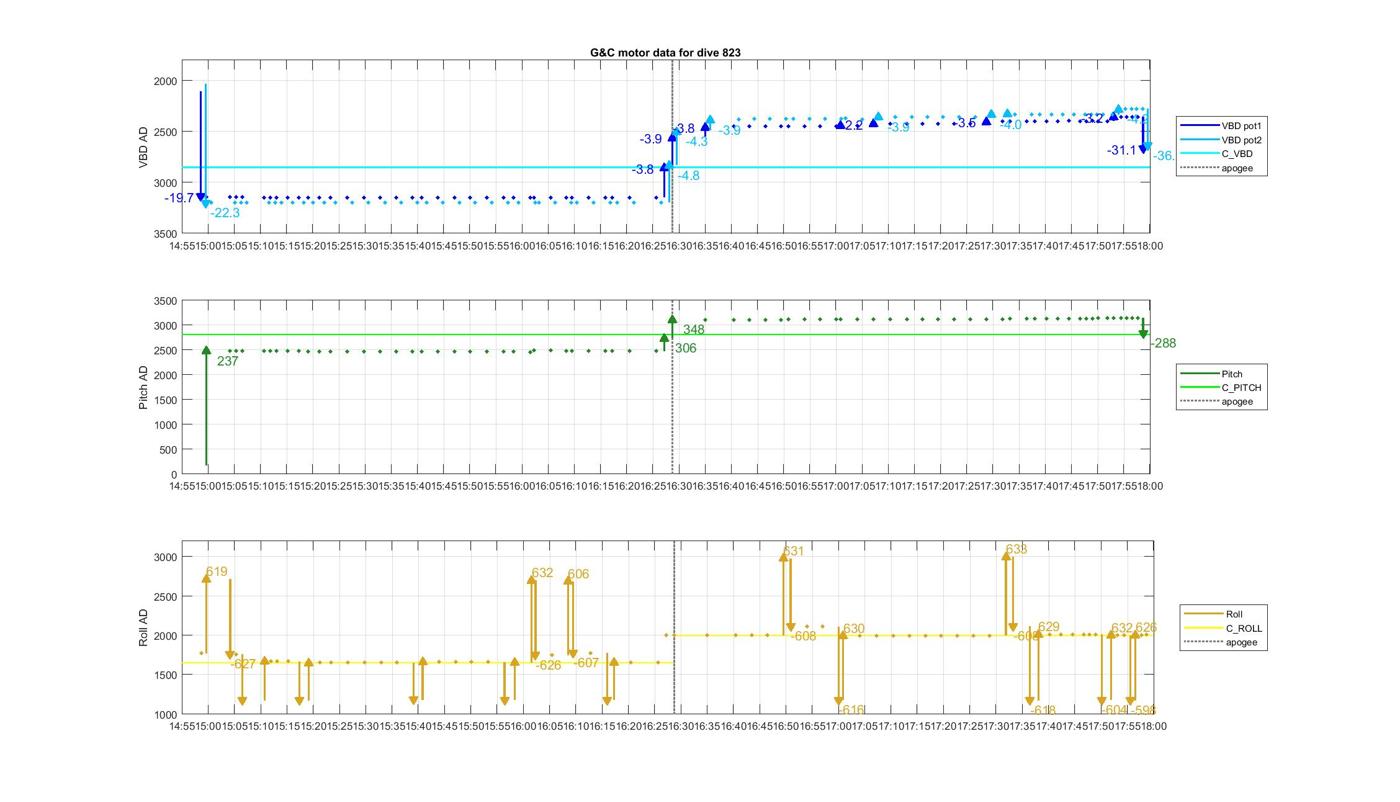Image resolution: width=1400 pixels, height=802 pixels.
Task: Select the "-616" roll data label
Action: (x=851, y=710)
